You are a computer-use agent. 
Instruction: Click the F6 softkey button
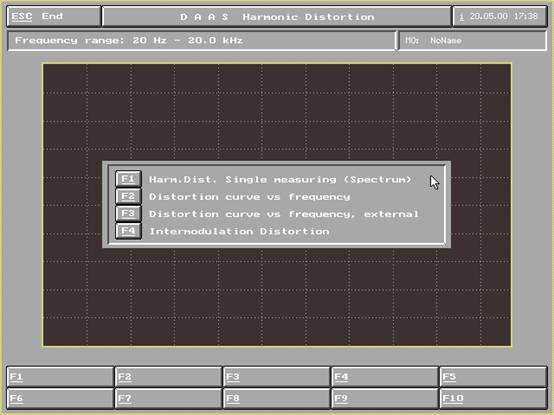point(60,398)
